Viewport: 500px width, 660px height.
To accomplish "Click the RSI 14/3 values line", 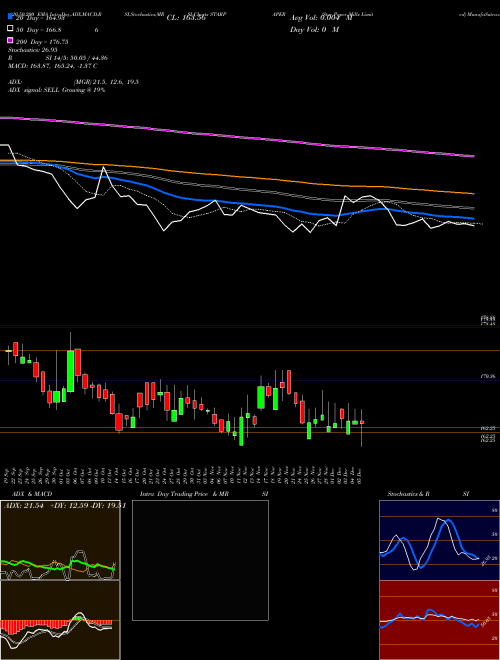I will [x=58, y=58].
